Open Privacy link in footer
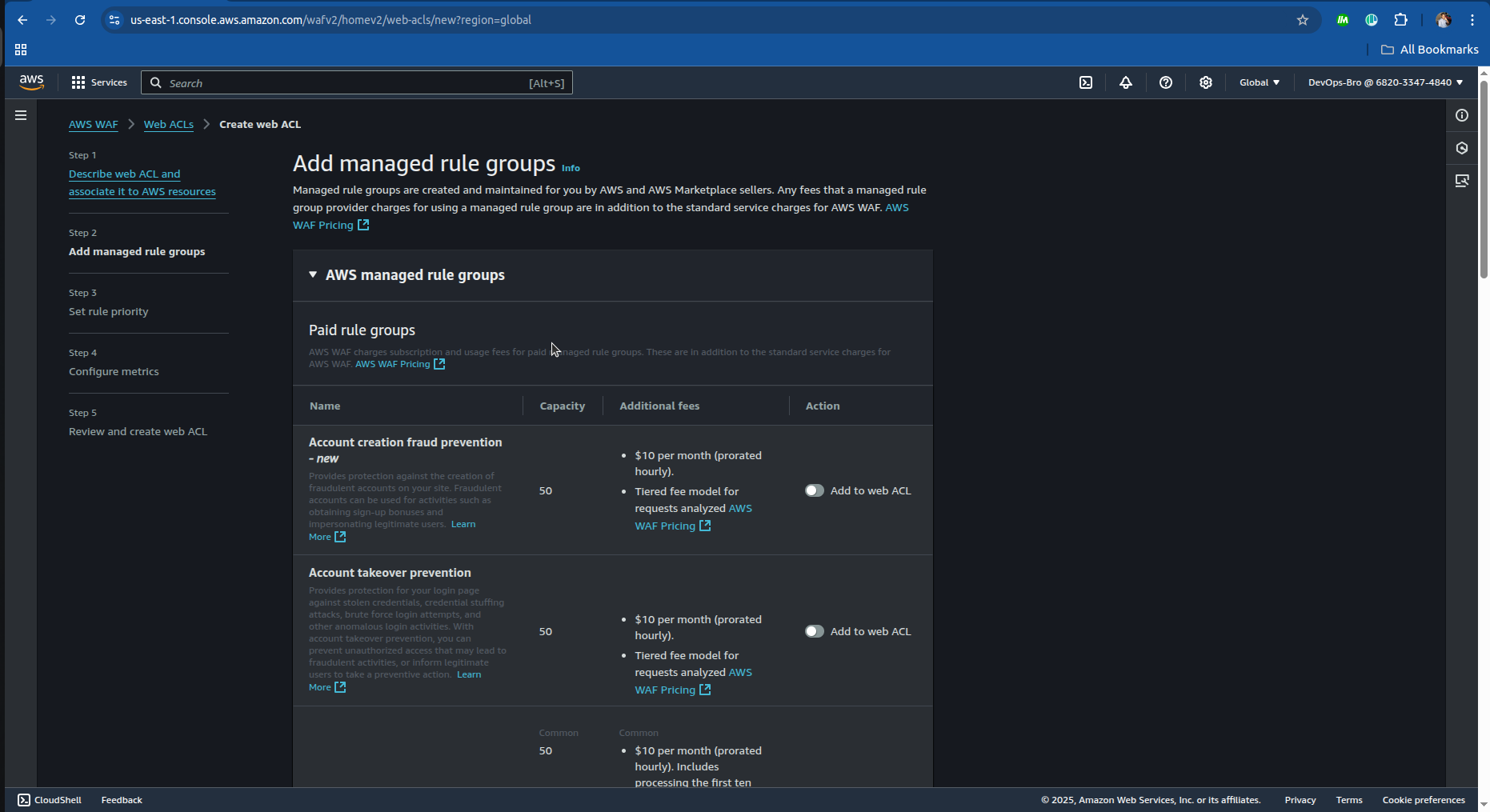The height and width of the screenshot is (812, 1490). 1300,800
